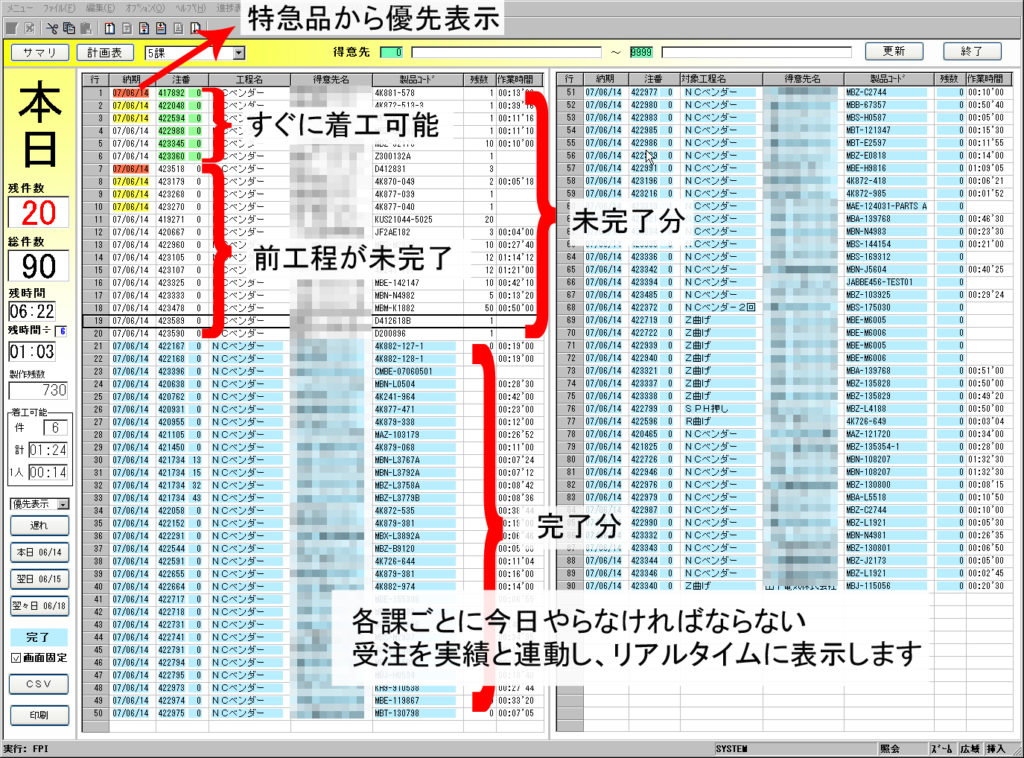Screen dimensions: 1024x758
Task: Click the scissors cut icon in toolbar
Action: coord(51,26)
